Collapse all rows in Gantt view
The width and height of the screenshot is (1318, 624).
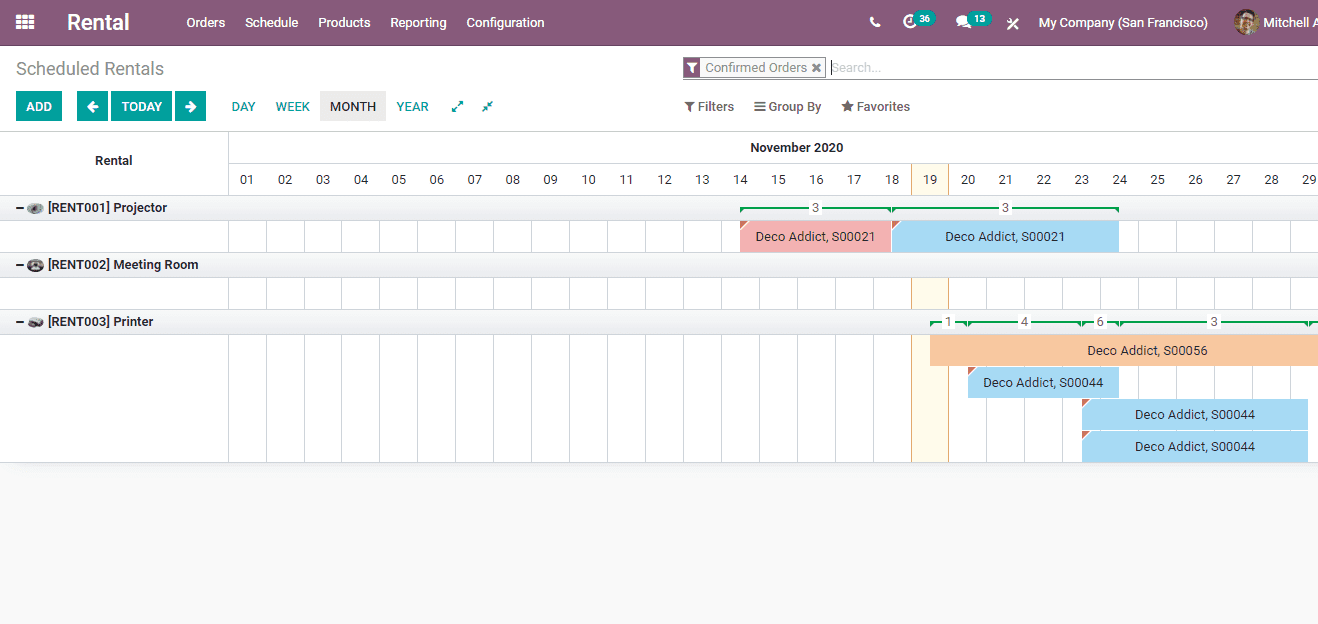click(487, 106)
